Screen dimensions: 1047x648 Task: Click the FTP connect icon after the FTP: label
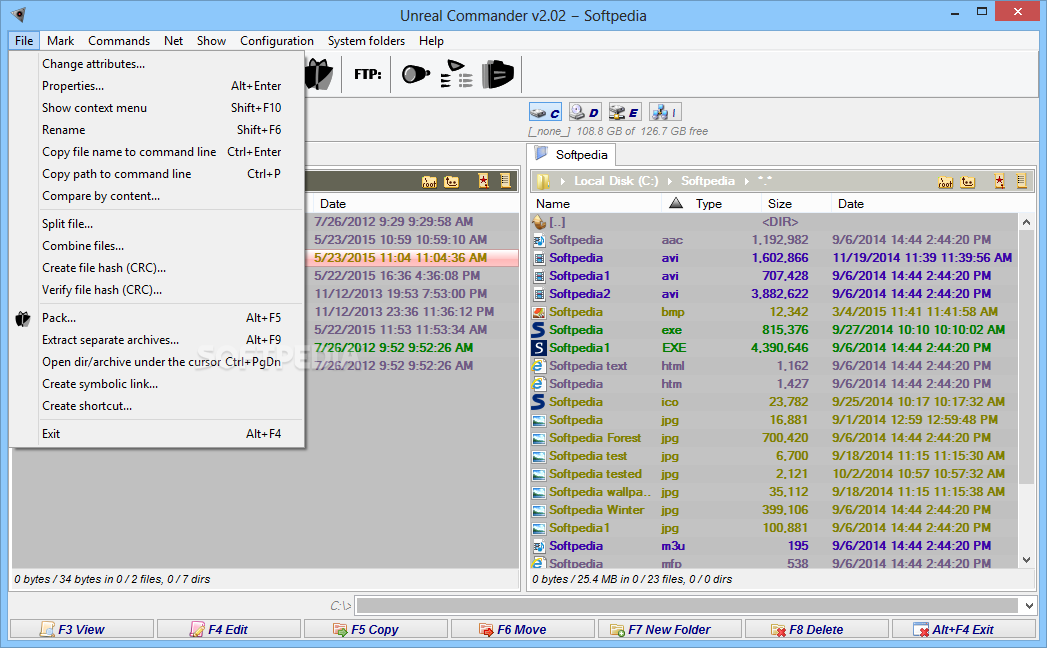415,73
